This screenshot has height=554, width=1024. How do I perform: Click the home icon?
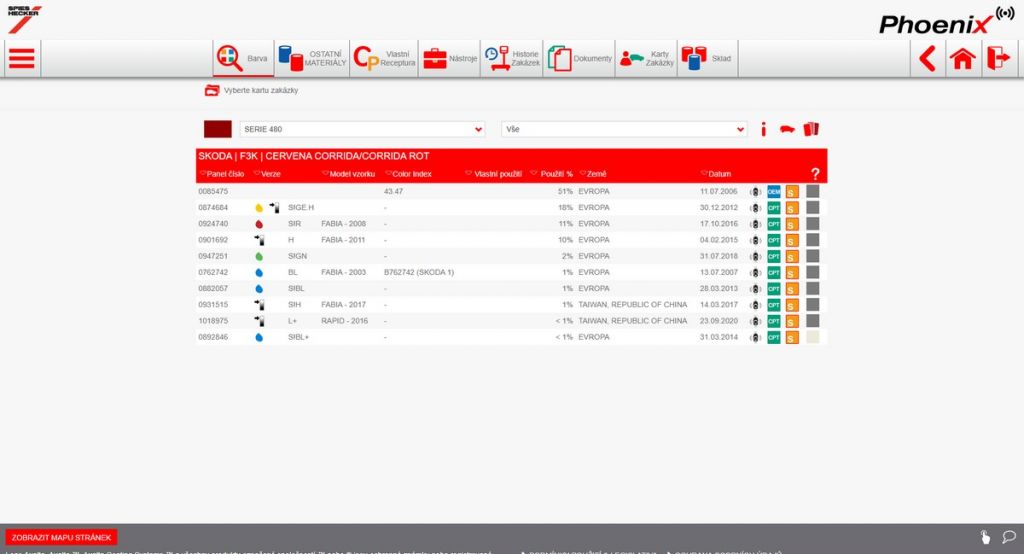point(963,59)
